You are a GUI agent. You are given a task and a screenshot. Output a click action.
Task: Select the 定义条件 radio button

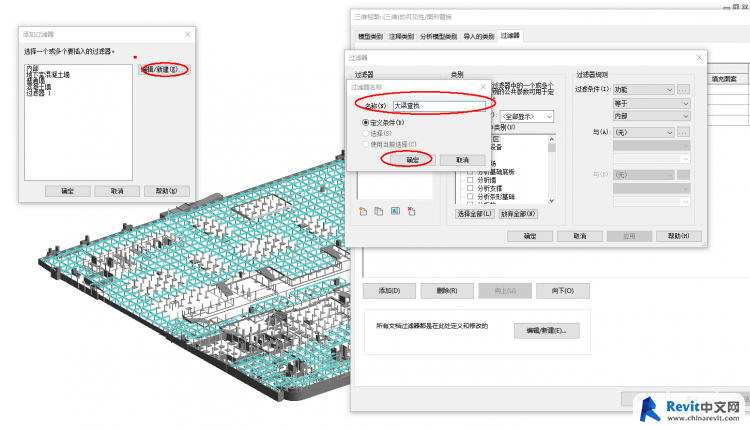(x=365, y=122)
